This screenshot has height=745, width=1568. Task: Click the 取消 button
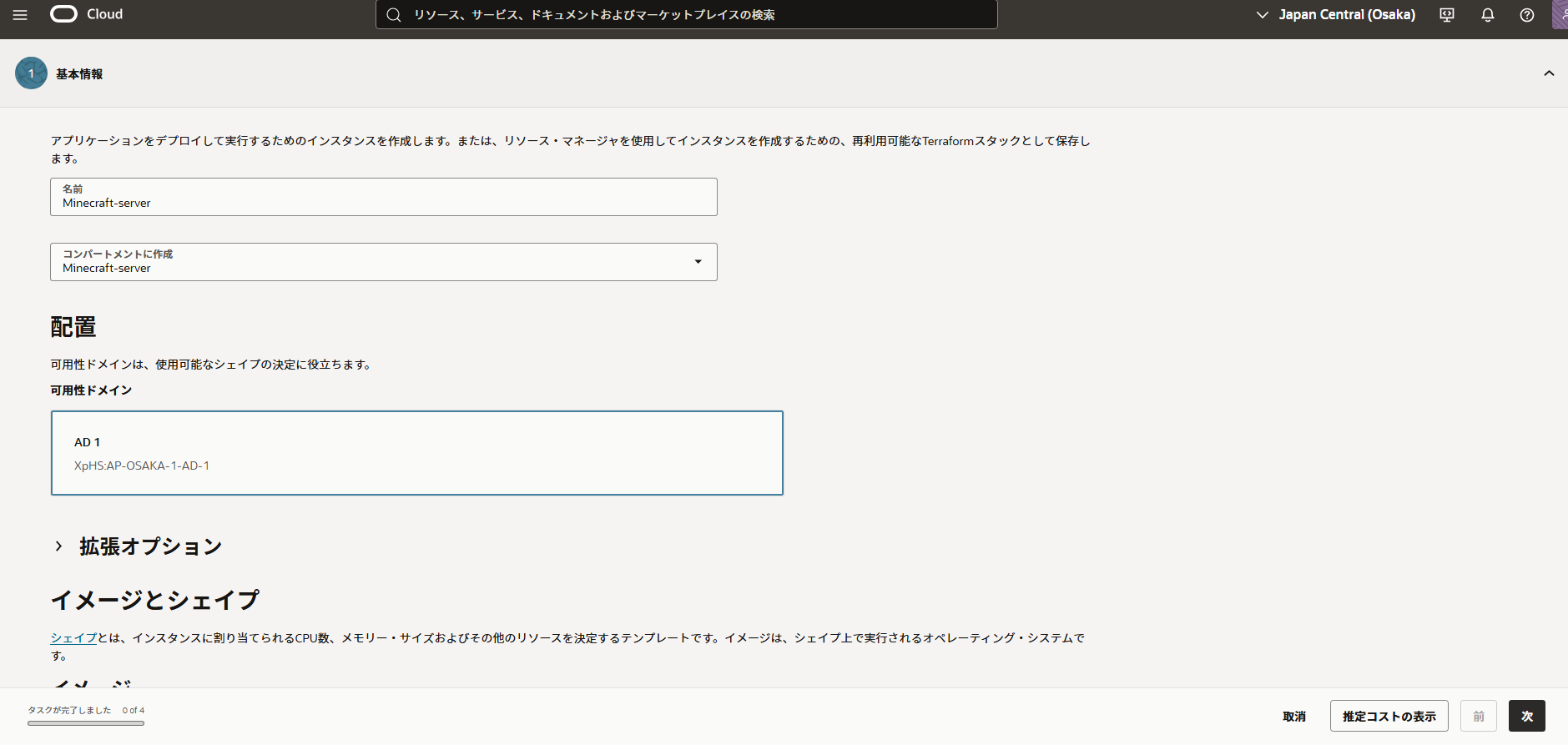(x=1294, y=717)
